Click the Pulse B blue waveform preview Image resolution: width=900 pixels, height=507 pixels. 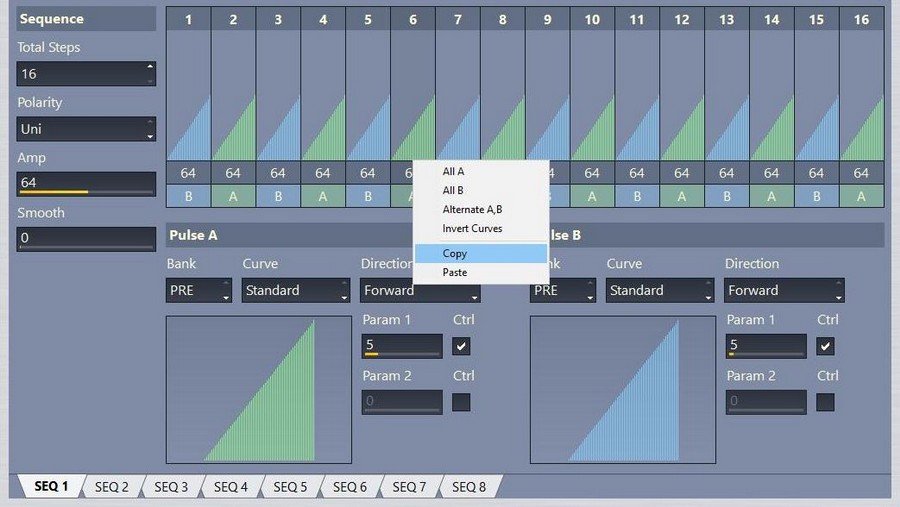click(623, 390)
